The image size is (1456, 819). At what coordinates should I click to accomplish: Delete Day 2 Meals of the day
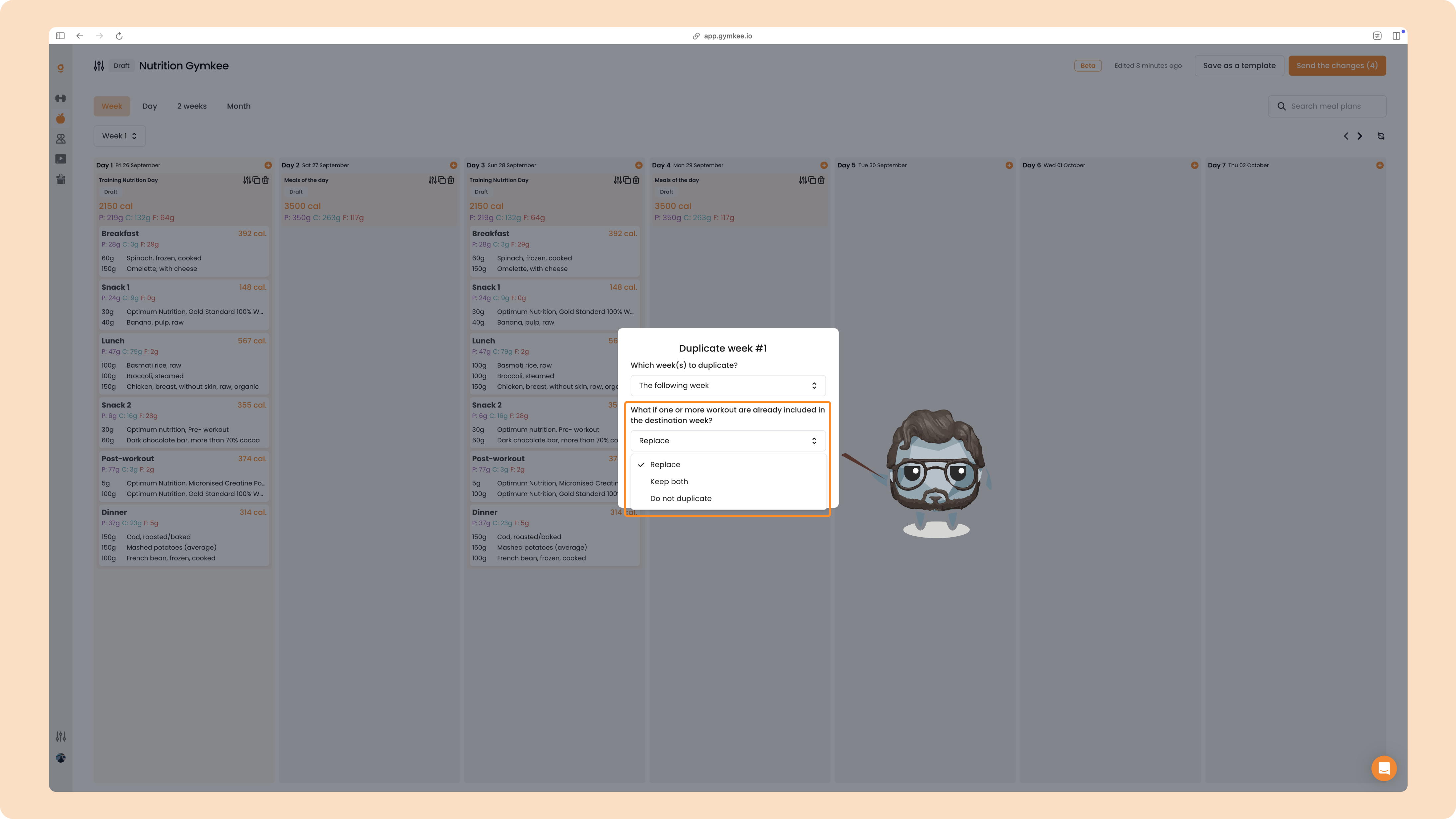tap(450, 180)
